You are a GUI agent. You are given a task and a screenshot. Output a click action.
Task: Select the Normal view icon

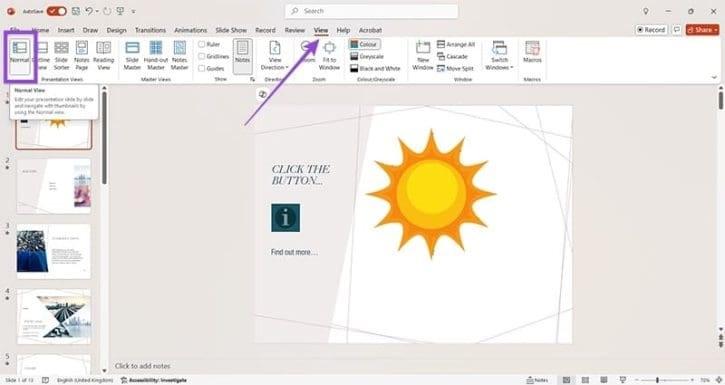(x=20, y=48)
